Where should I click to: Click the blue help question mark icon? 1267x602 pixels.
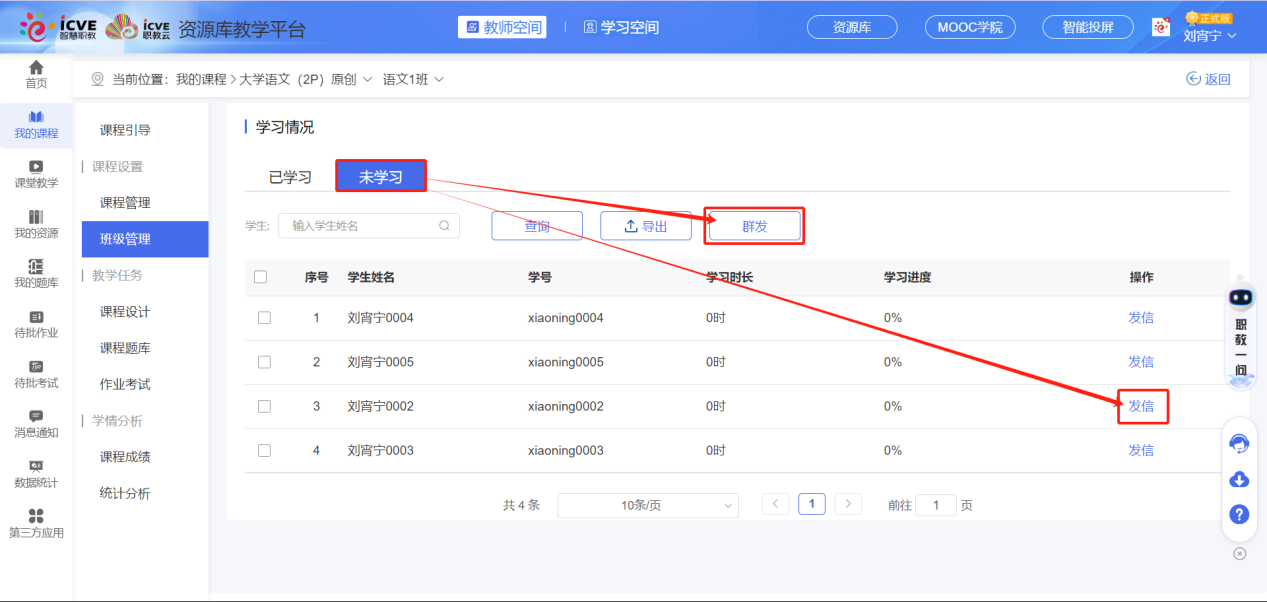(x=1239, y=514)
